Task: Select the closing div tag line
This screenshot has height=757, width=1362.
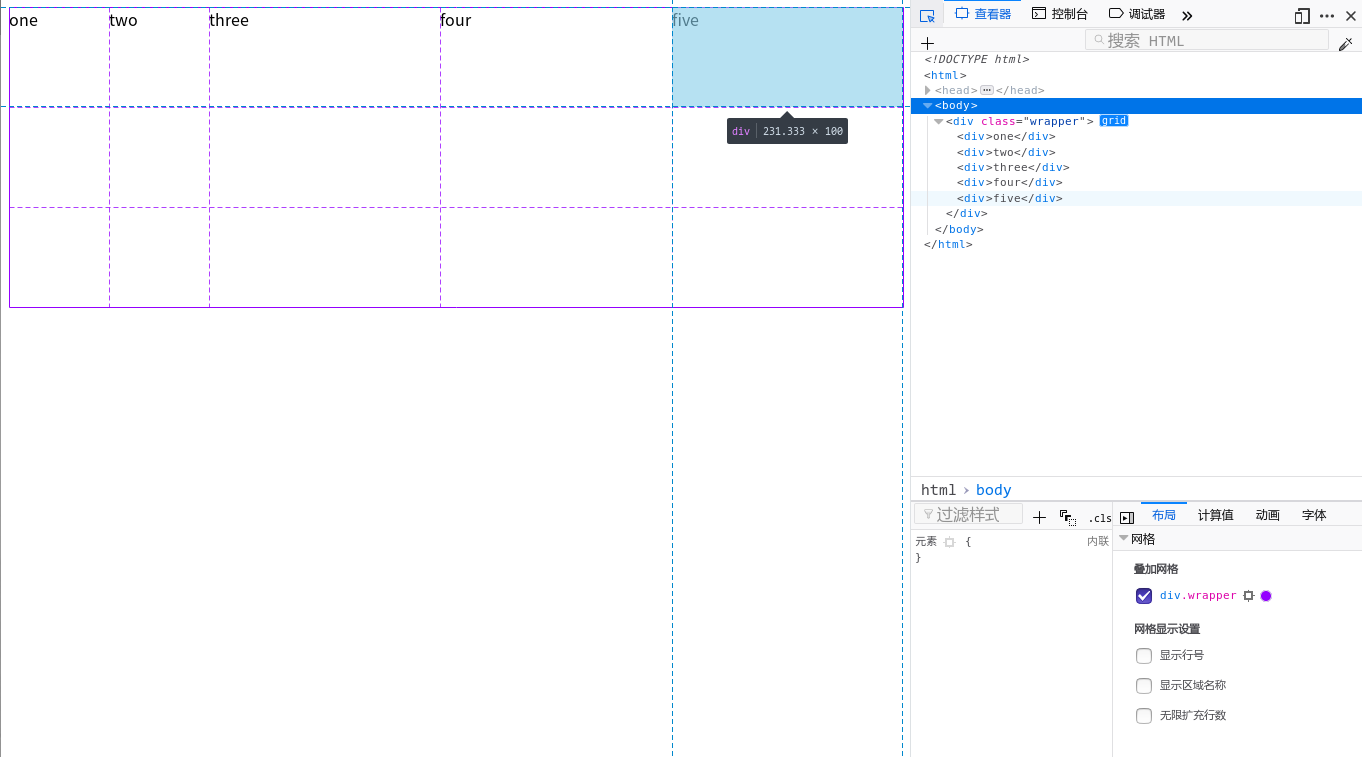Action: point(967,214)
